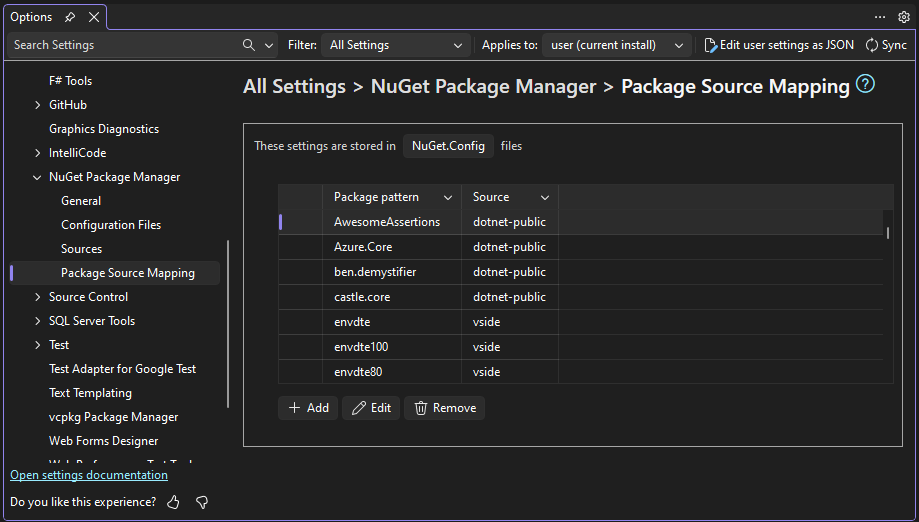
Task: Select Web Forms Designer
Action: (x=104, y=441)
